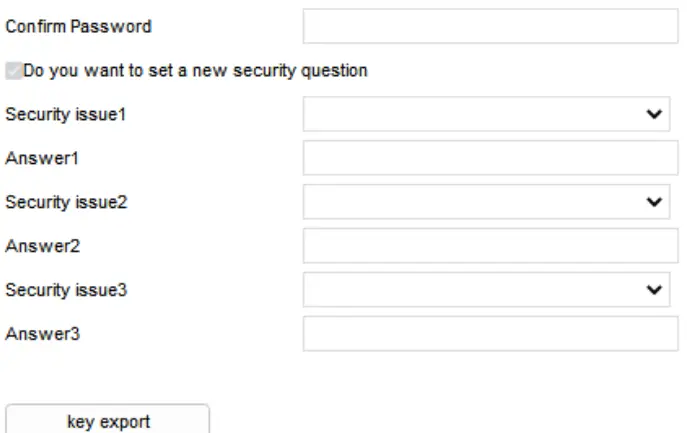This screenshot has height=433, width=687.
Task: Focus the Answer2 text field
Action: coord(490,246)
